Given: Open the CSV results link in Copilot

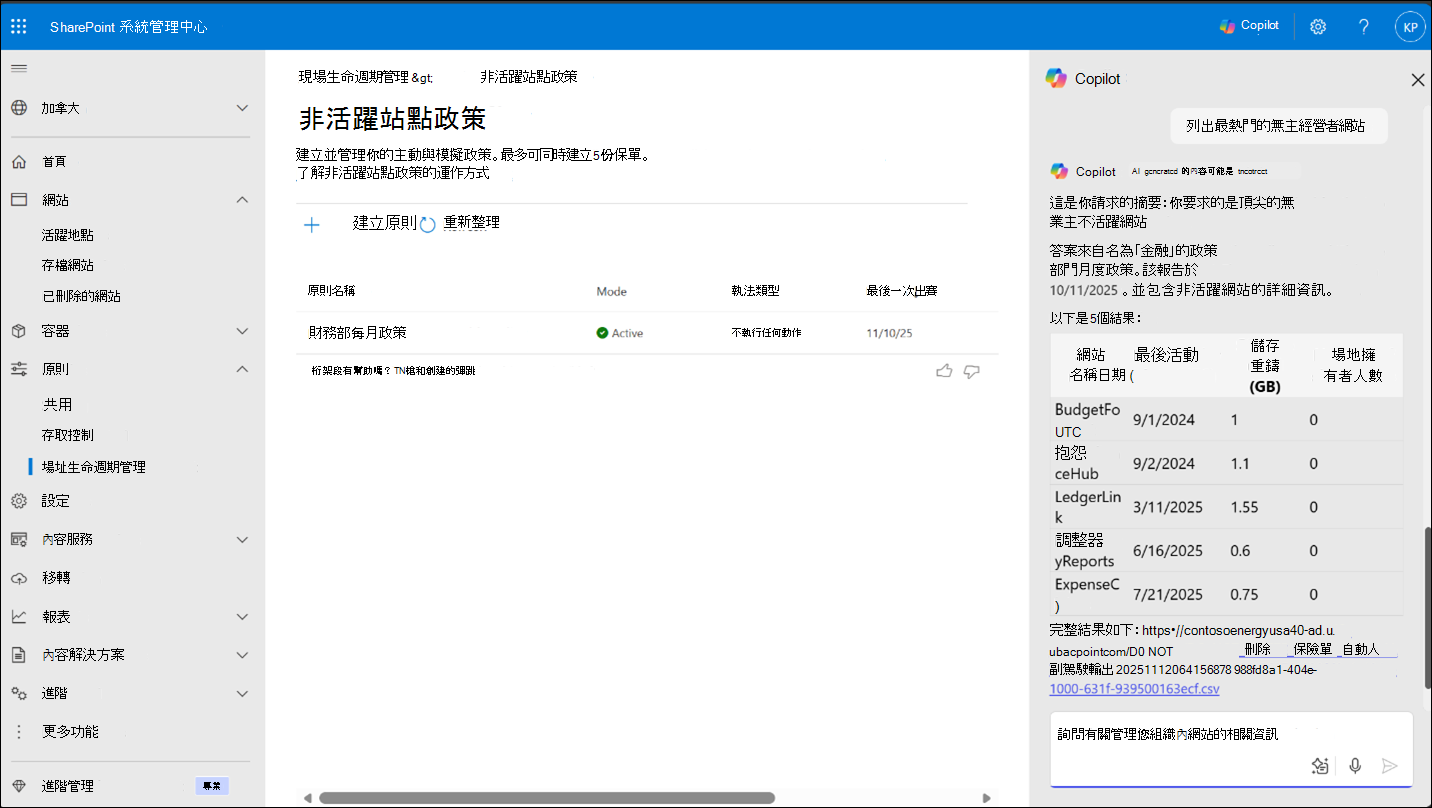Looking at the screenshot, I should pos(1134,688).
